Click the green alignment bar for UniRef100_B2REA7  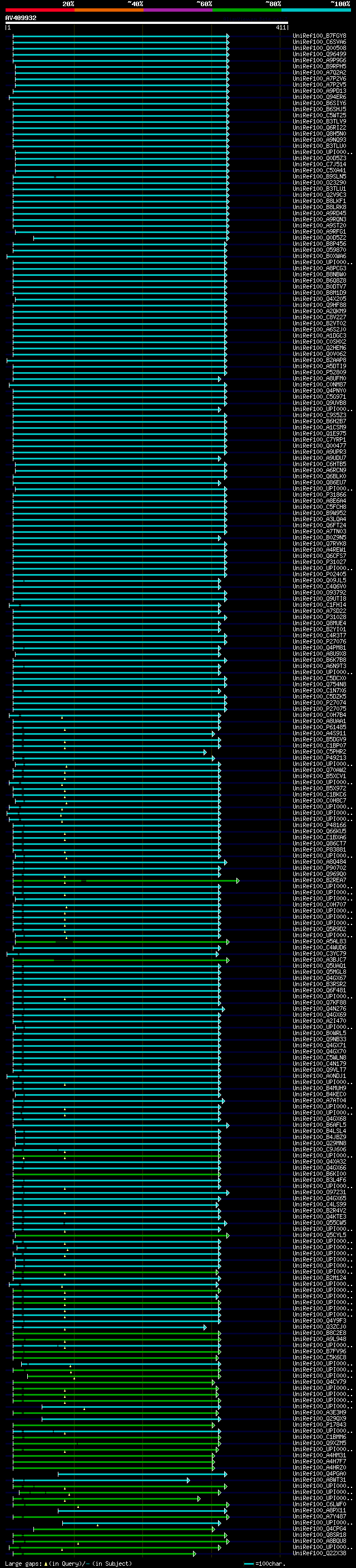[127, 880]
